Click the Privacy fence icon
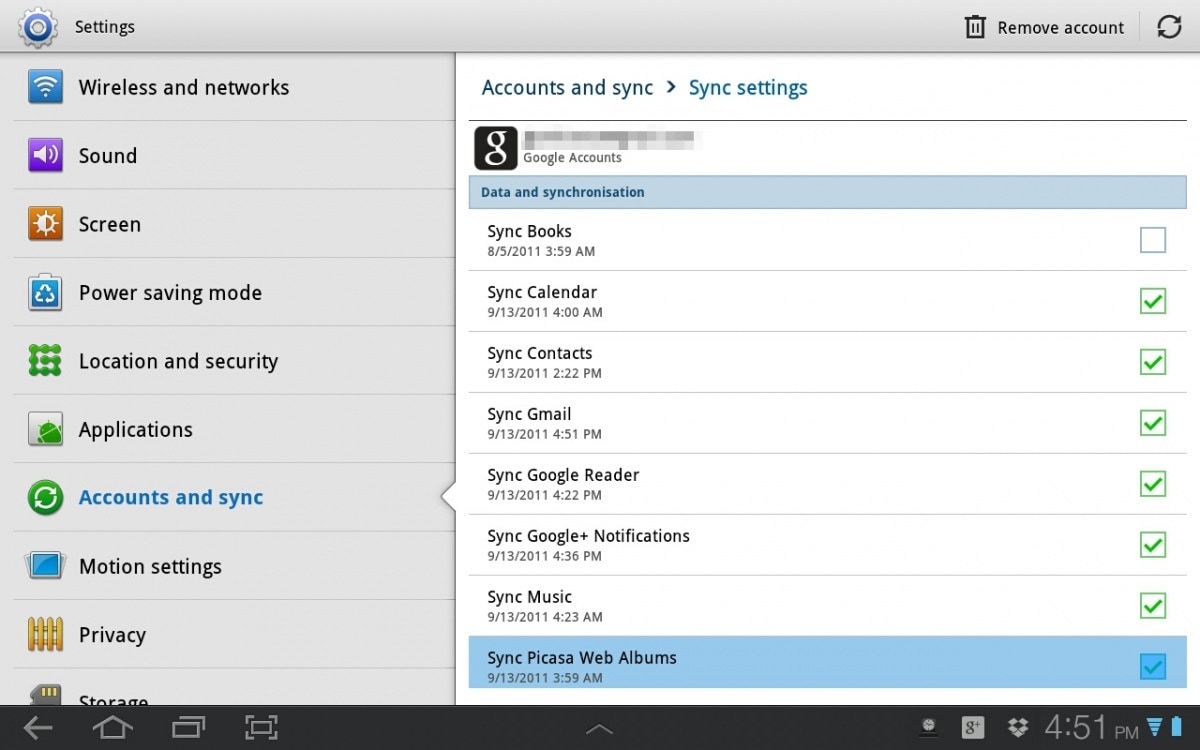 (x=45, y=634)
